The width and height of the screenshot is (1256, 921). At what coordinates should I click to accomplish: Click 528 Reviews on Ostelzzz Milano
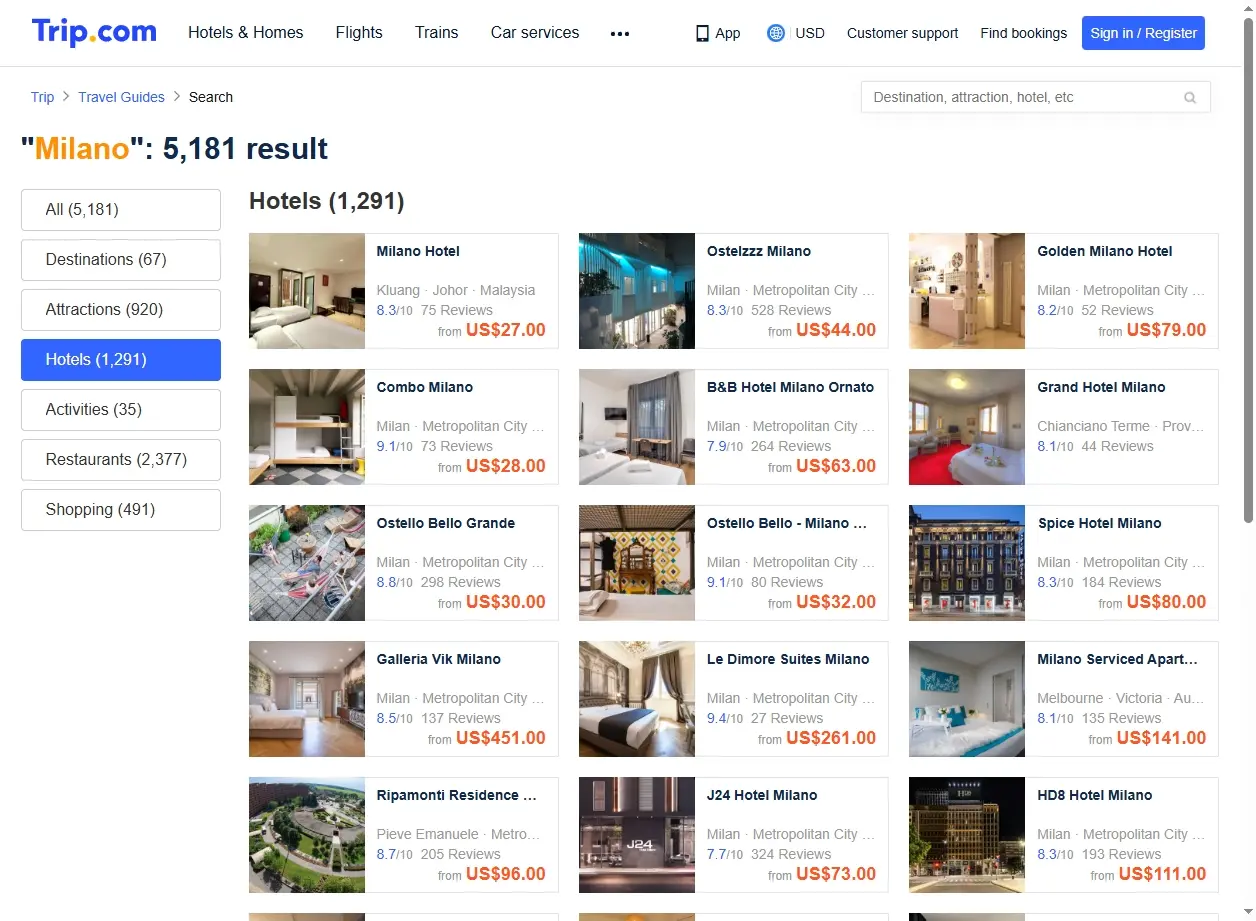click(791, 310)
